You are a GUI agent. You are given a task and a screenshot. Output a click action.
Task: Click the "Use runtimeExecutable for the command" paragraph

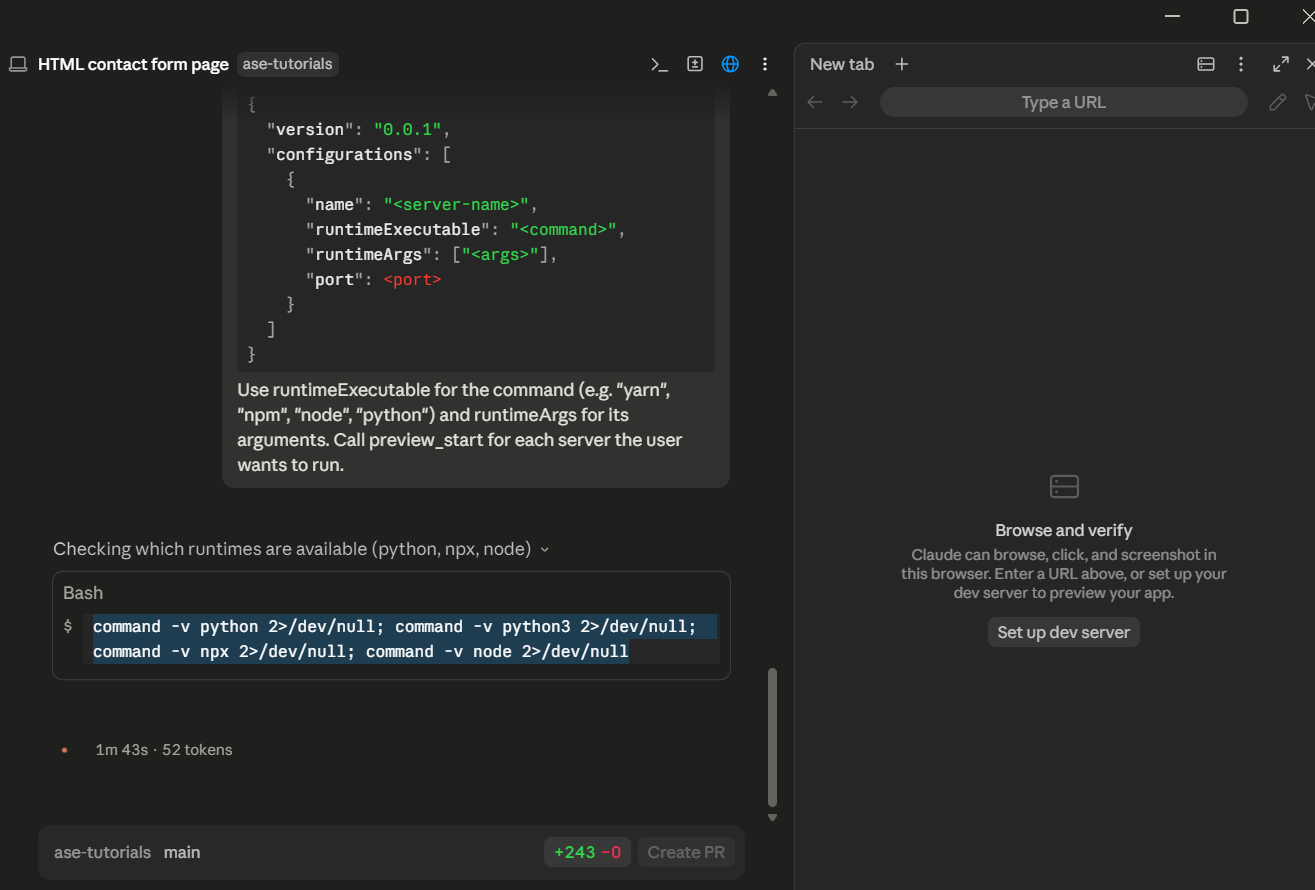460,427
